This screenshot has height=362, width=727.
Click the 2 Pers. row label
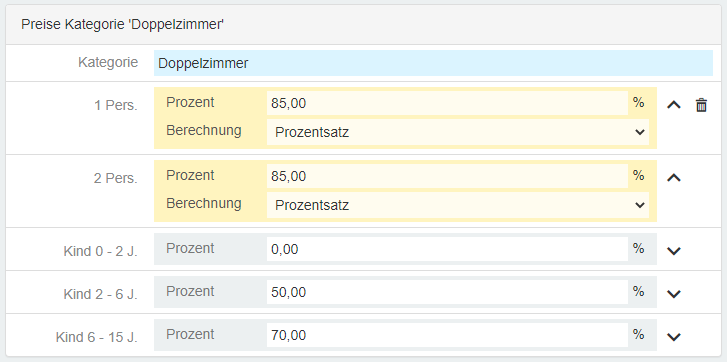point(116,178)
